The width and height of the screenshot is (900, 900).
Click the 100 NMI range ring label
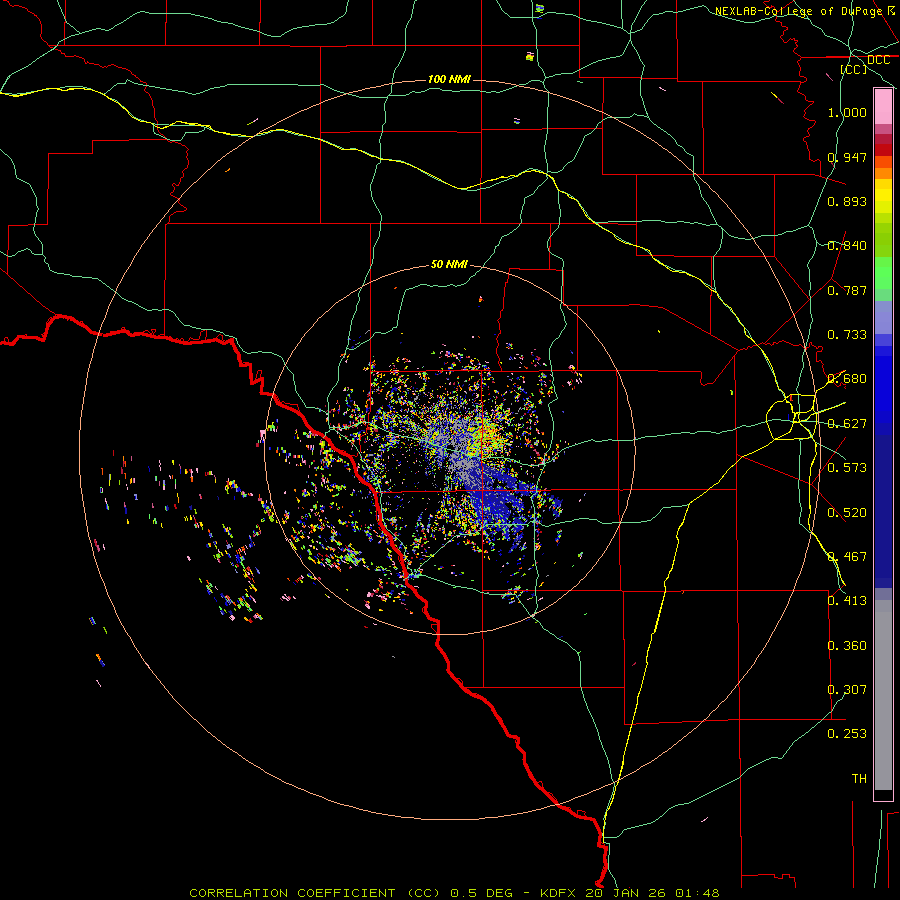point(449,79)
